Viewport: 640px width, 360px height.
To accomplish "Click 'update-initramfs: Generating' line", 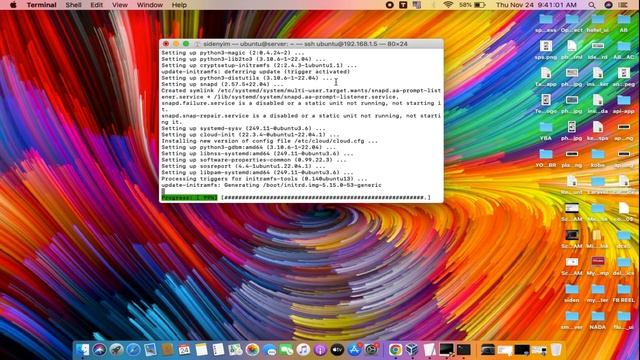I will pos(271,185).
